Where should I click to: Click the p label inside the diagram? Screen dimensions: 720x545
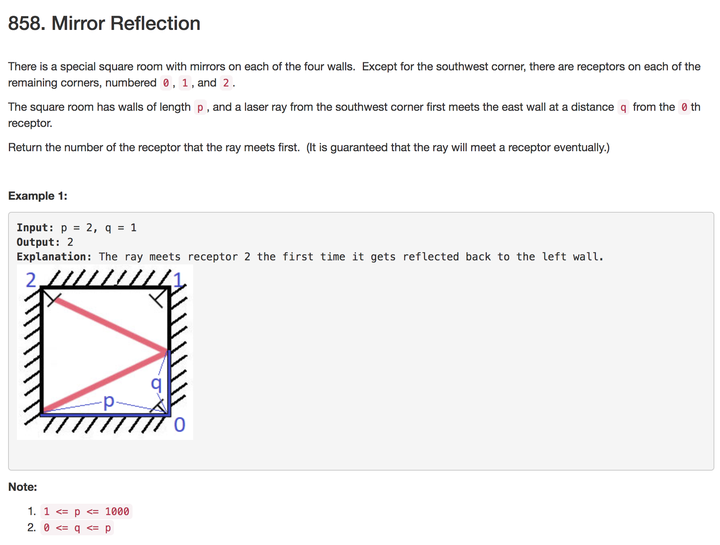click(x=109, y=401)
